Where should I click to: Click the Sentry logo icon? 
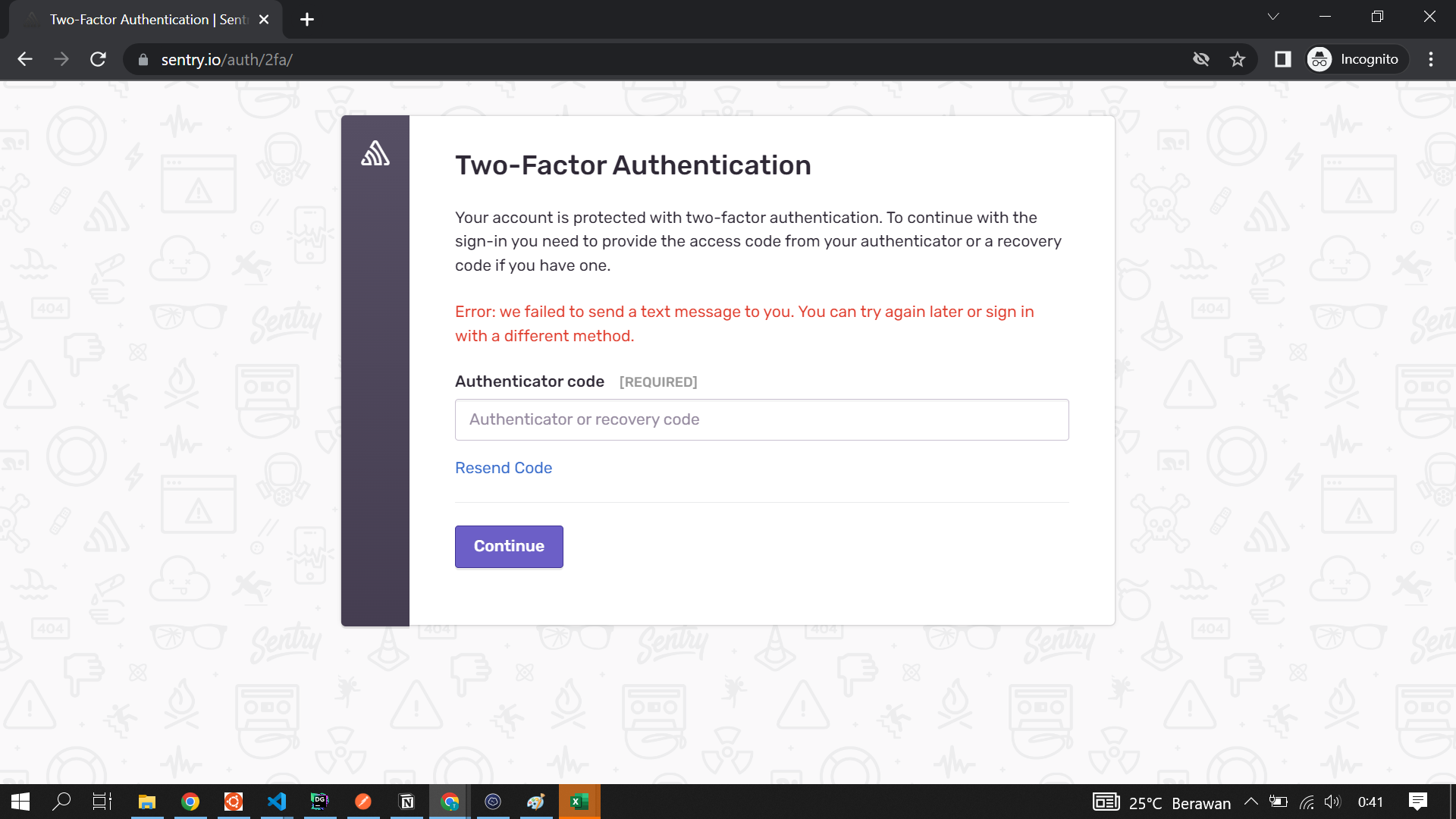(x=375, y=153)
